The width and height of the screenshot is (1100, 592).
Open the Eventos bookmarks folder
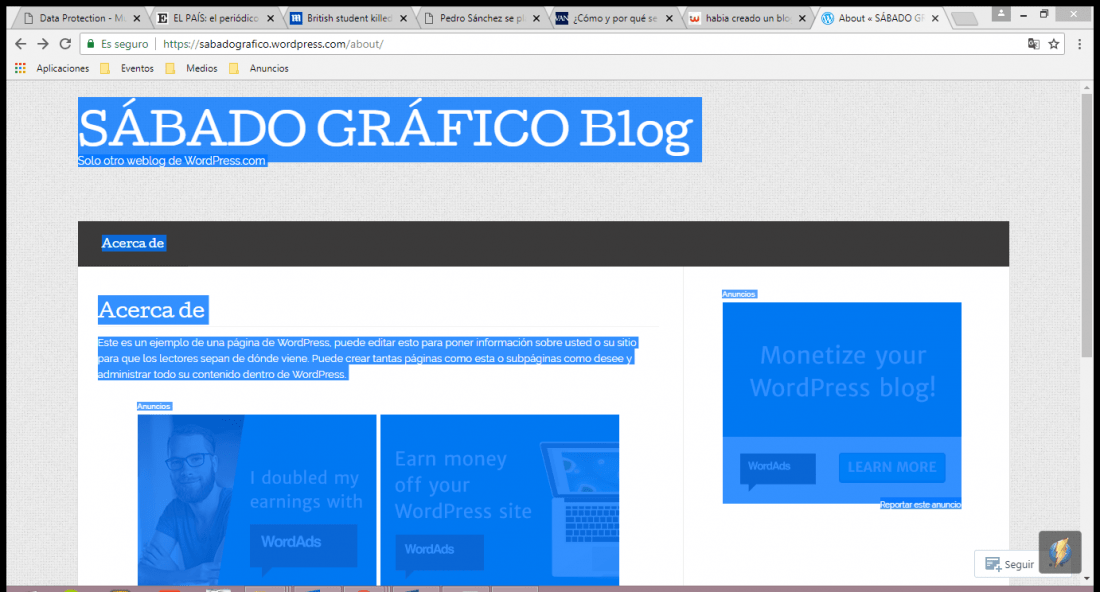pos(127,68)
